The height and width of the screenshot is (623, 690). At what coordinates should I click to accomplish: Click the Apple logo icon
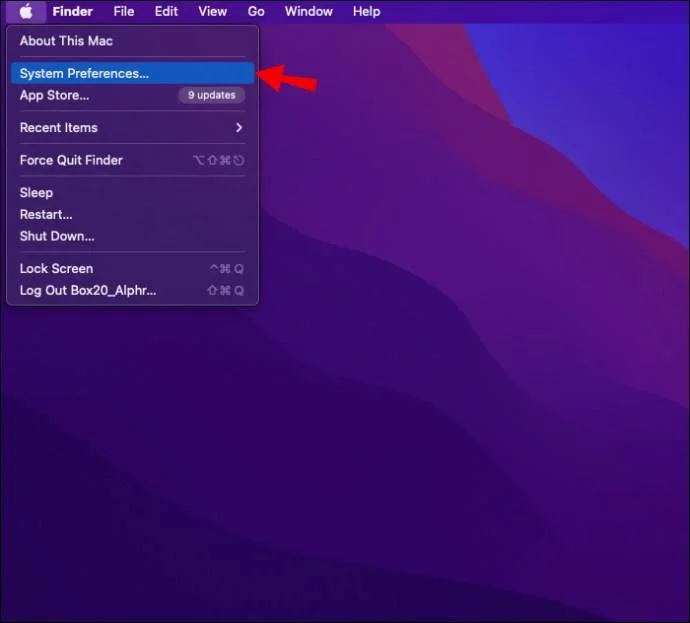26,11
